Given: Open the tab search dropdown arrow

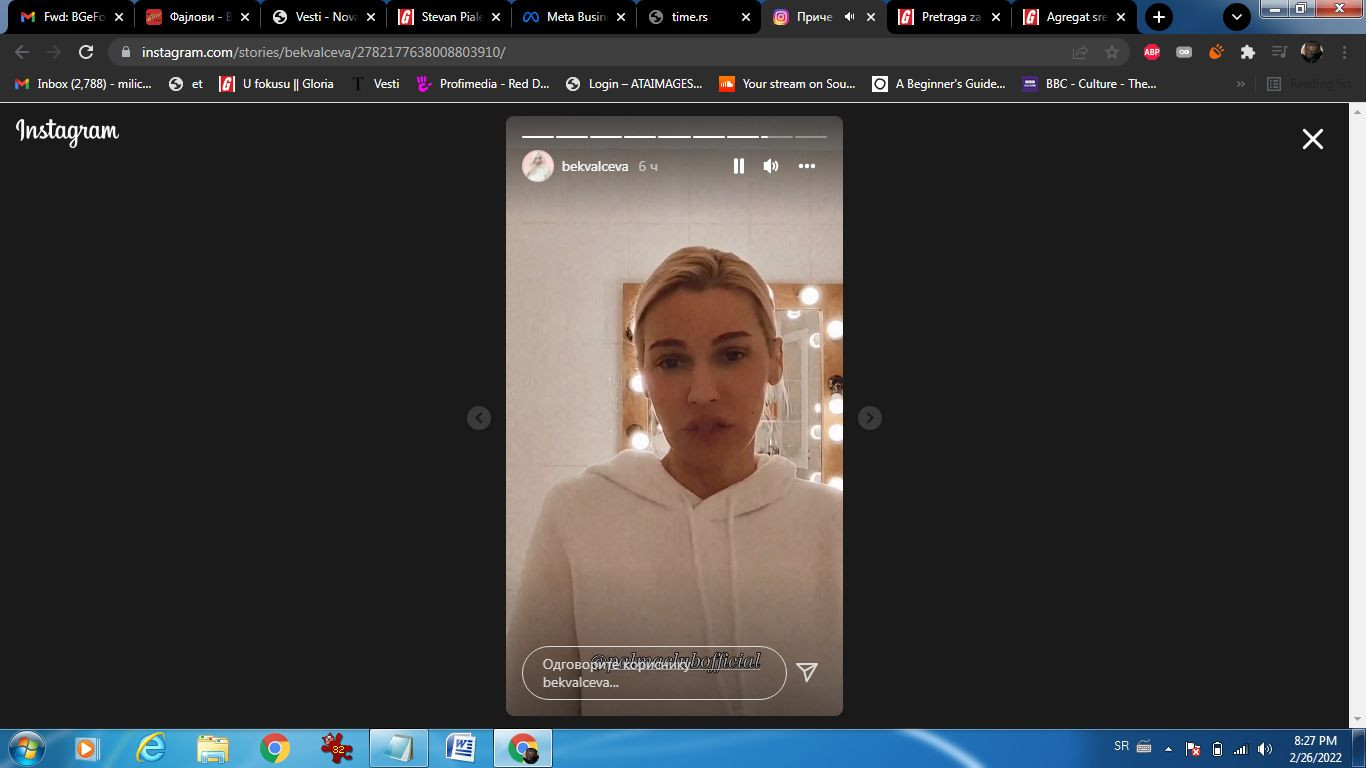Looking at the screenshot, I should pyautogui.click(x=1236, y=17).
